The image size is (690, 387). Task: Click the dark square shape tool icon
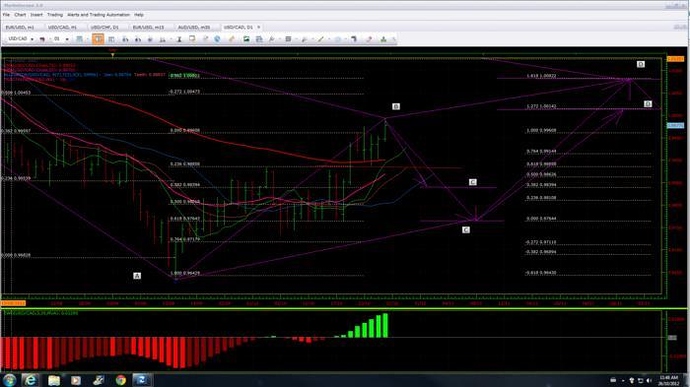click(x=288, y=39)
